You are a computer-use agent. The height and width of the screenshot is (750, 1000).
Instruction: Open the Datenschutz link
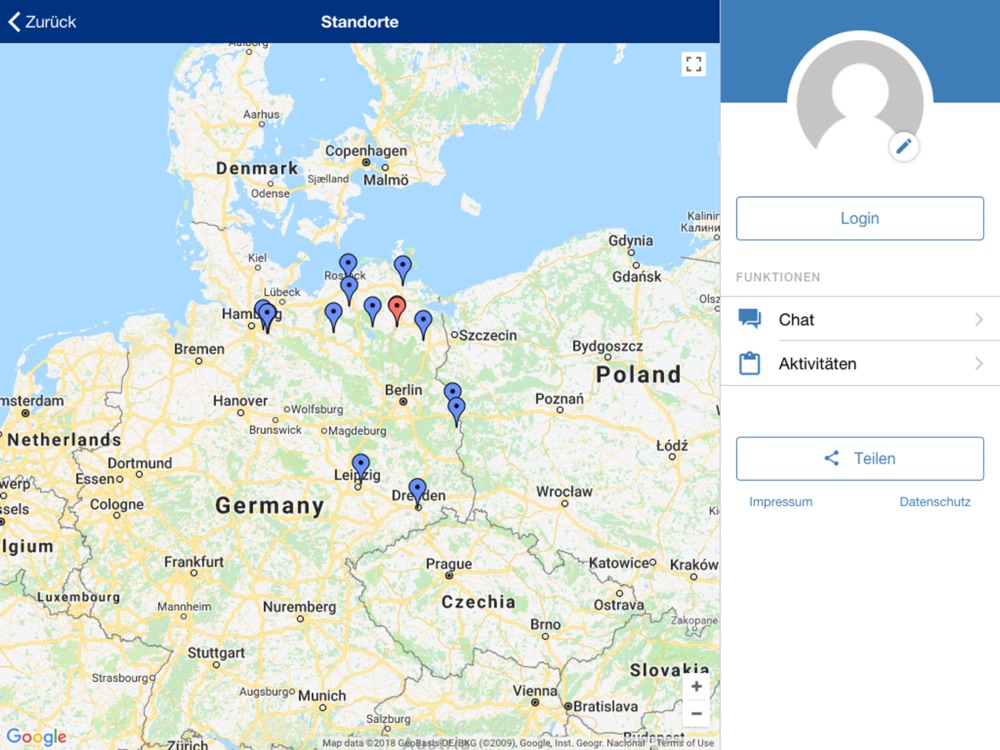pos(935,502)
